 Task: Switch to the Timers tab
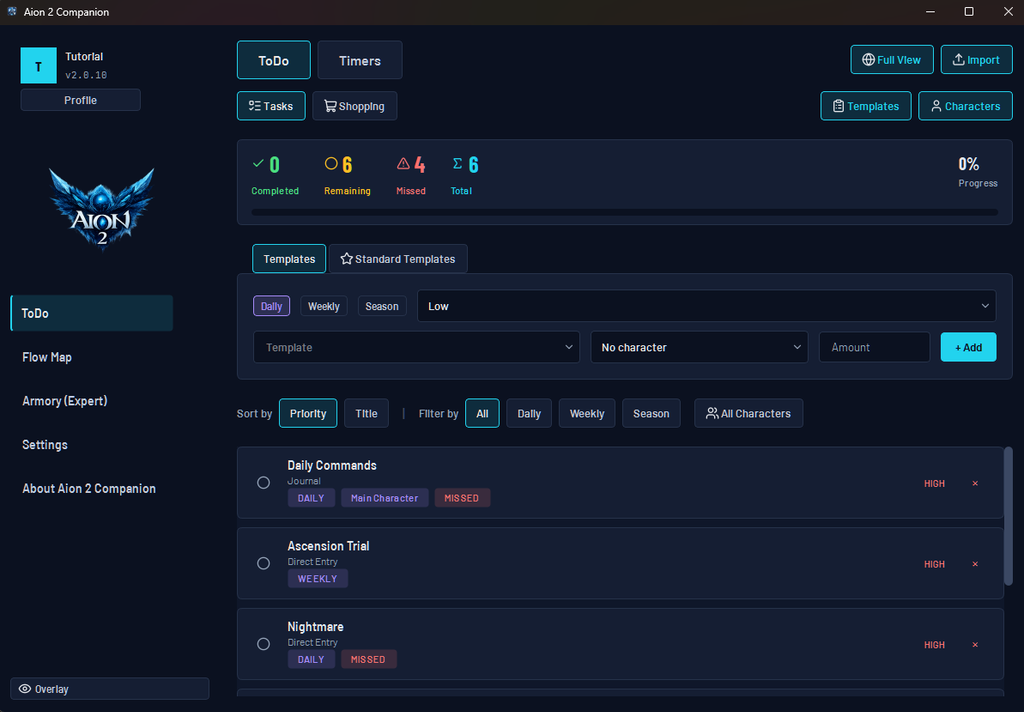(360, 60)
